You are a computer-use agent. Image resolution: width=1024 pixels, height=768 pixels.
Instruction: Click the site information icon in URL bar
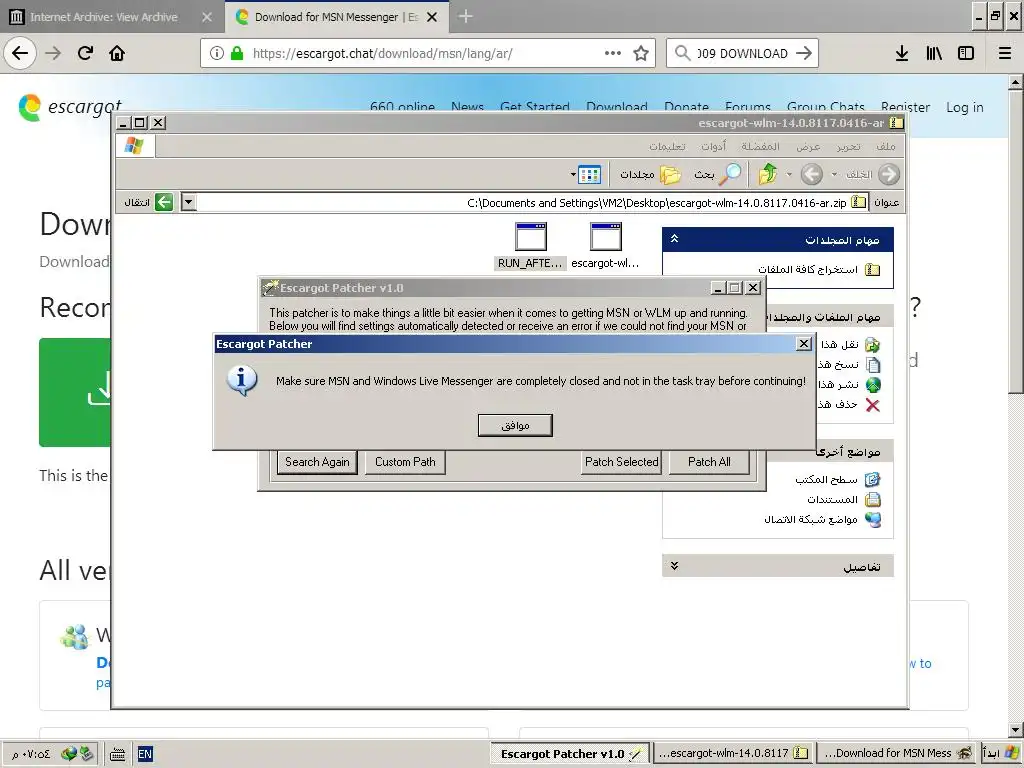tap(217, 53)
